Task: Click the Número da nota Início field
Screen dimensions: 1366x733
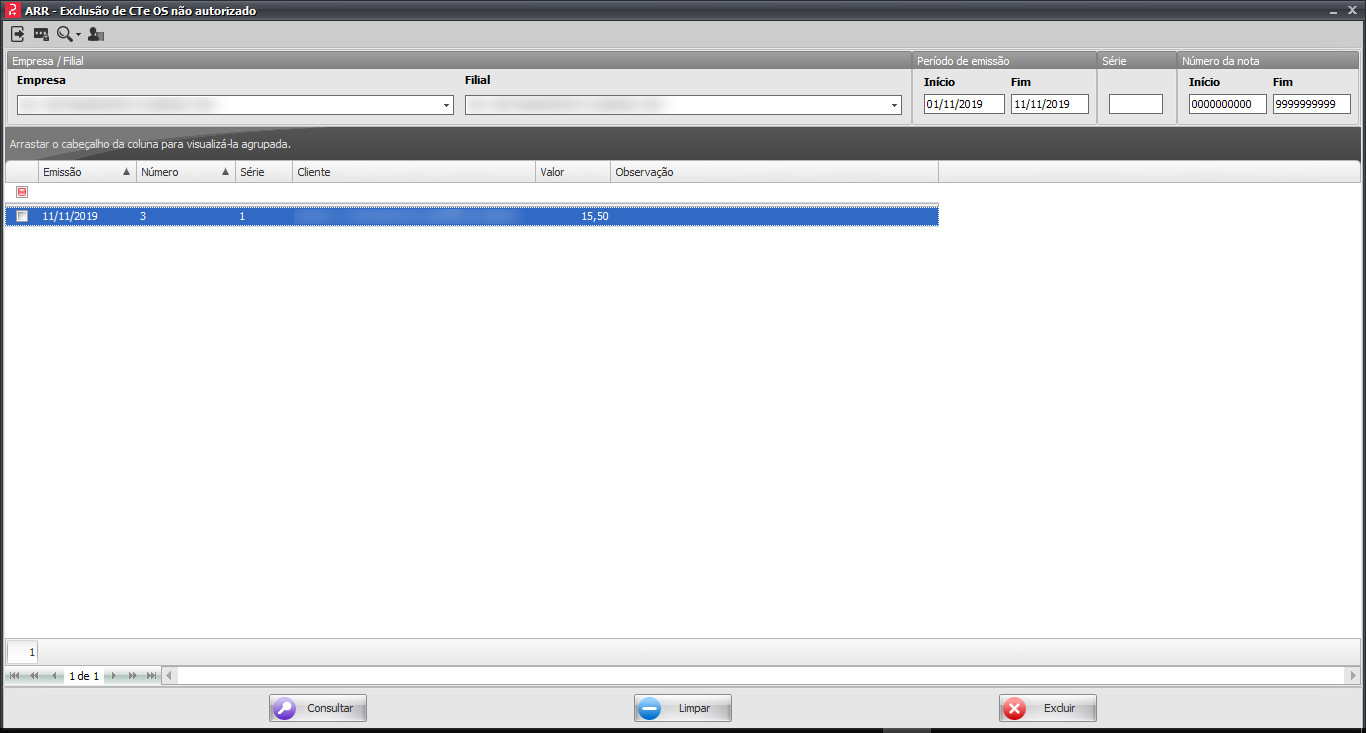Action: tap(1227, 104)
